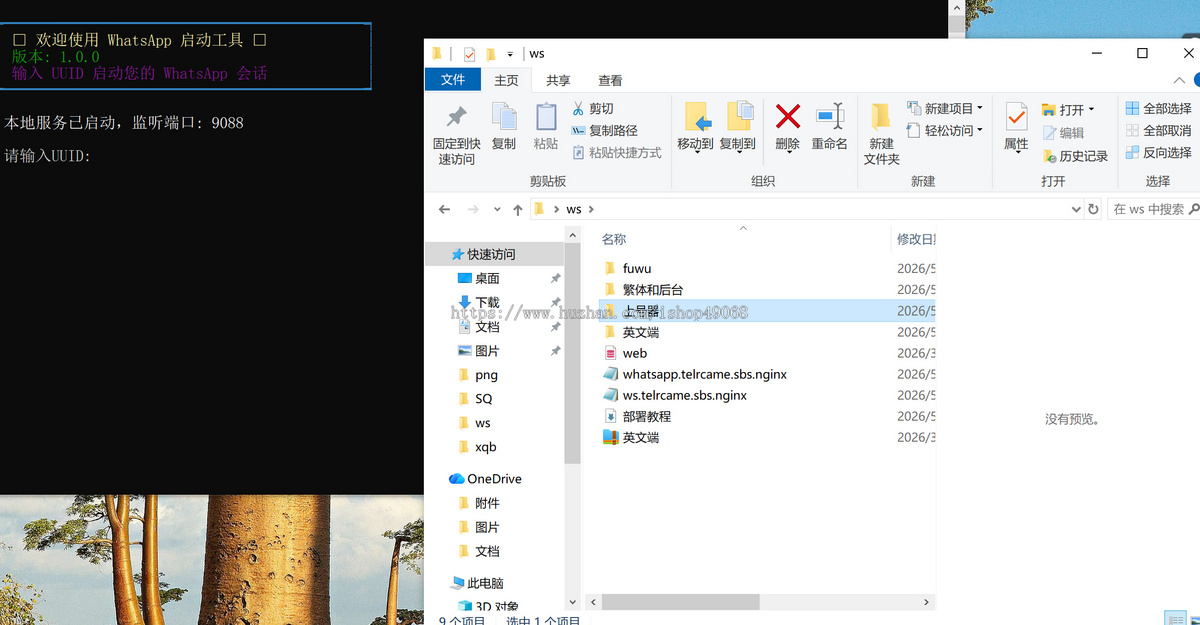Click the 复制 copy icon in ribbon

[x=504, y=117]
